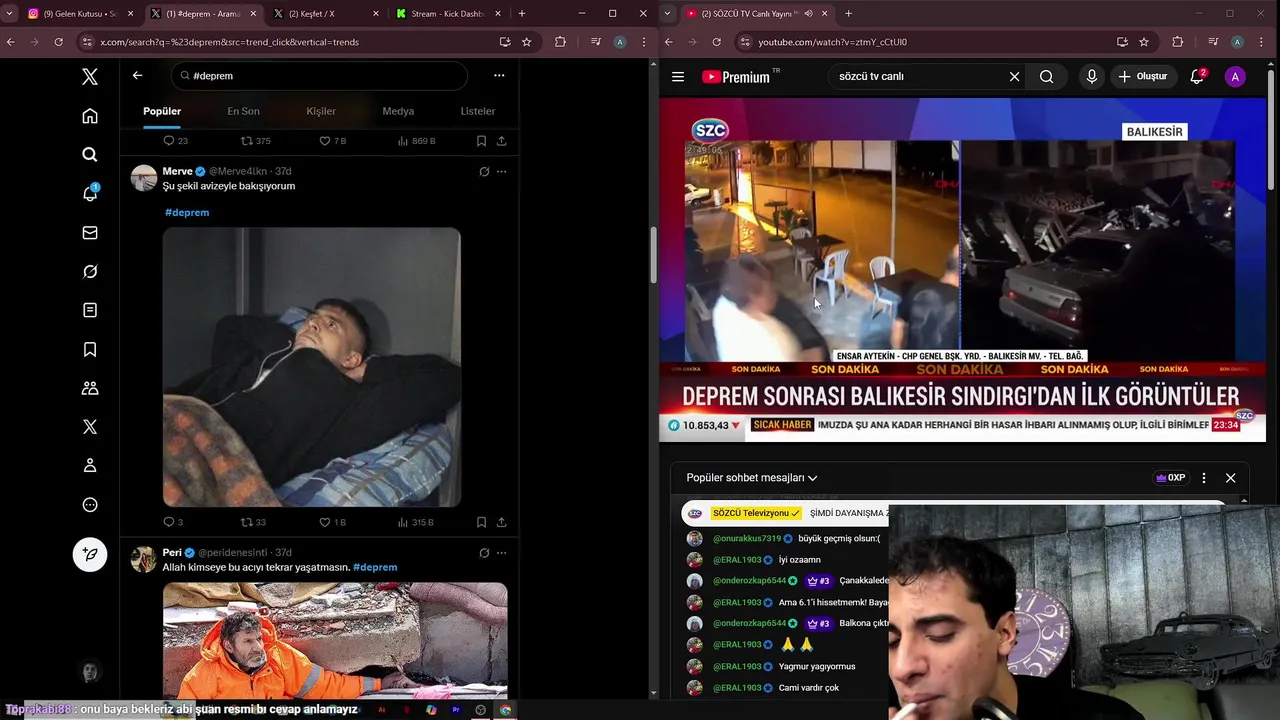Viewport: 1280px width, 720px height.
Task: Open Grok icon in X sidebar
Action: 90,272
